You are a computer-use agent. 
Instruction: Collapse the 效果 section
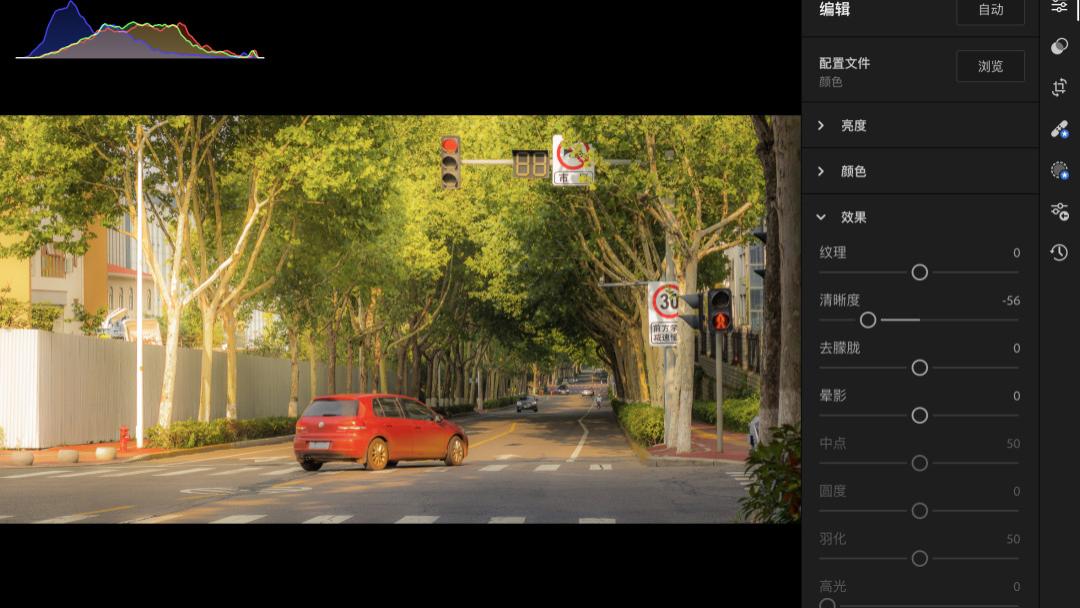click(920, 217)
